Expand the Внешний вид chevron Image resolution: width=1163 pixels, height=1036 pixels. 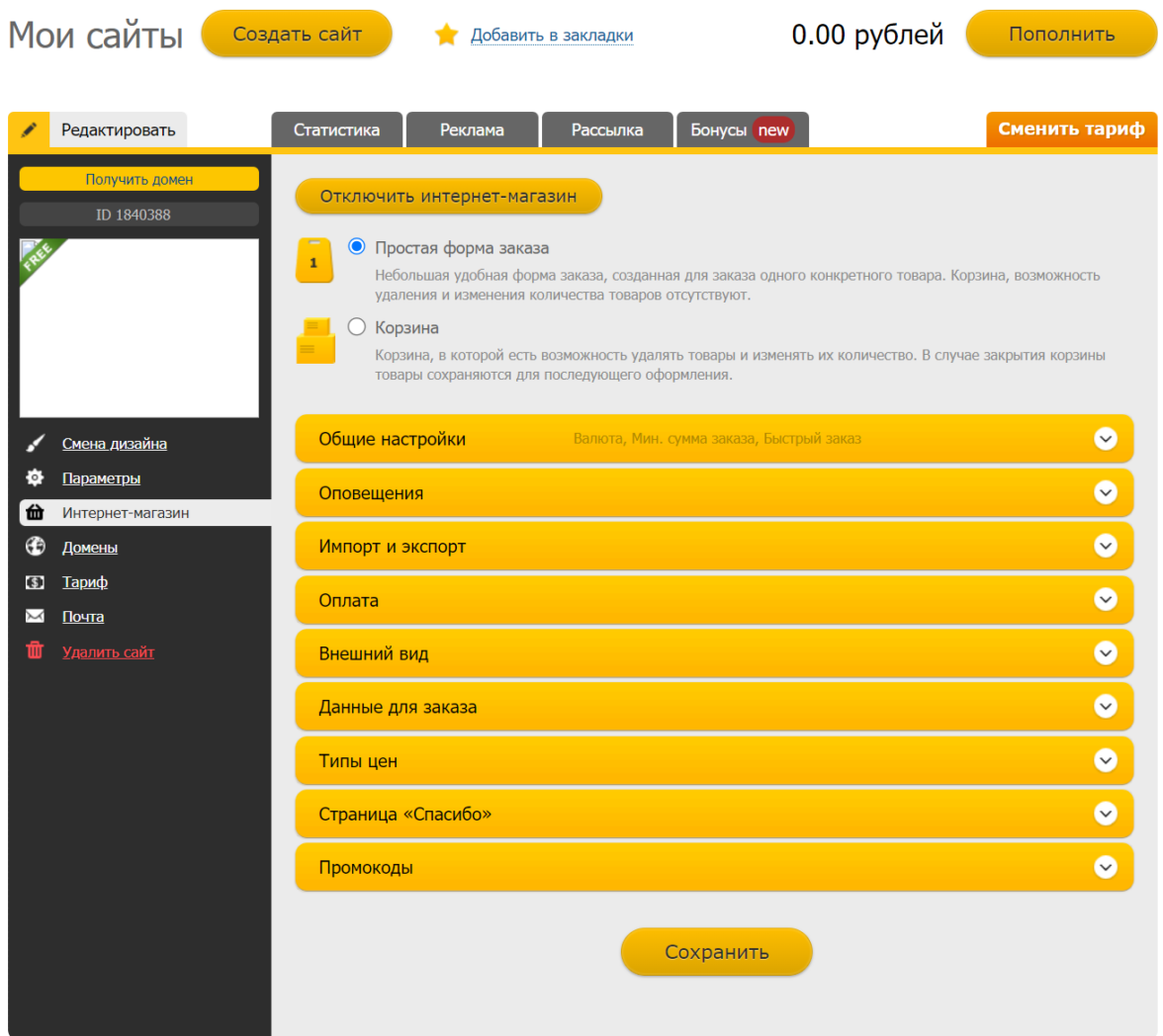click(x=1106, y=652)
